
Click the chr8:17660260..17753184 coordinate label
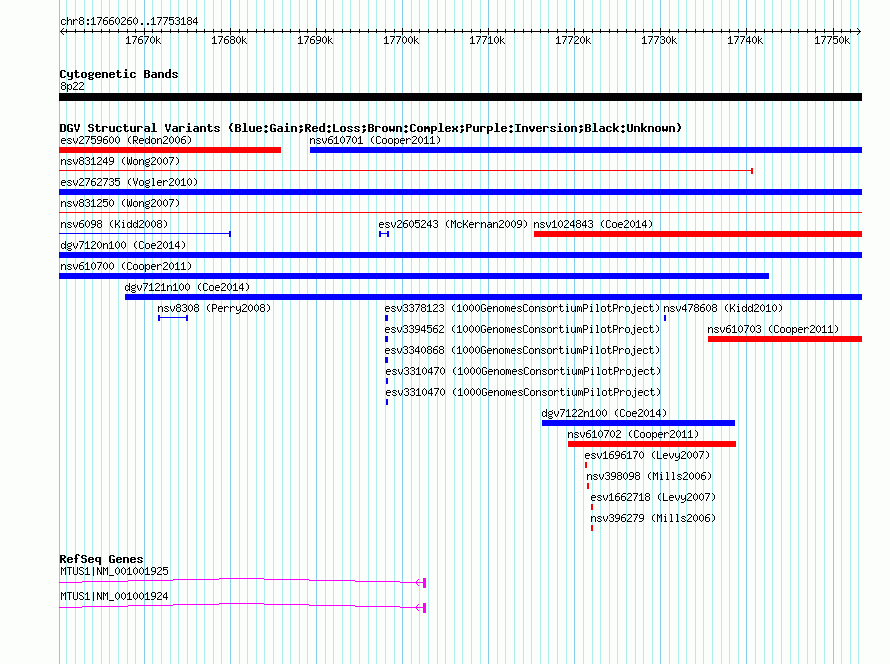[129, 22]
